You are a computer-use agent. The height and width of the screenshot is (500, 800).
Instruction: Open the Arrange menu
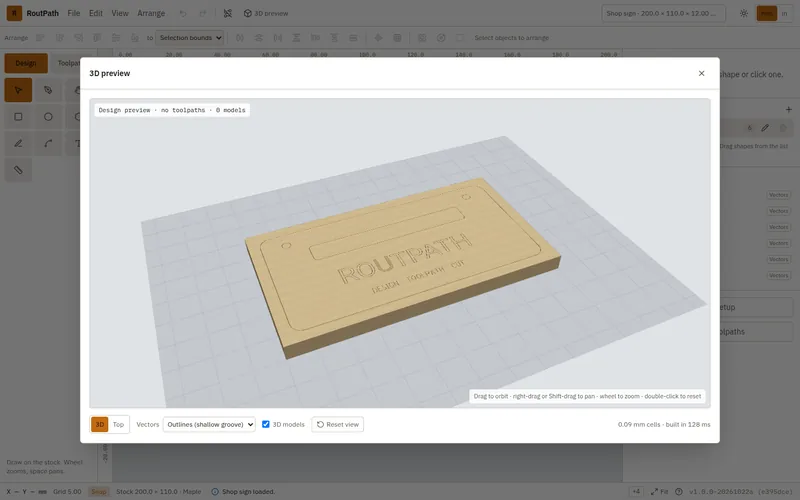(151, 13)
